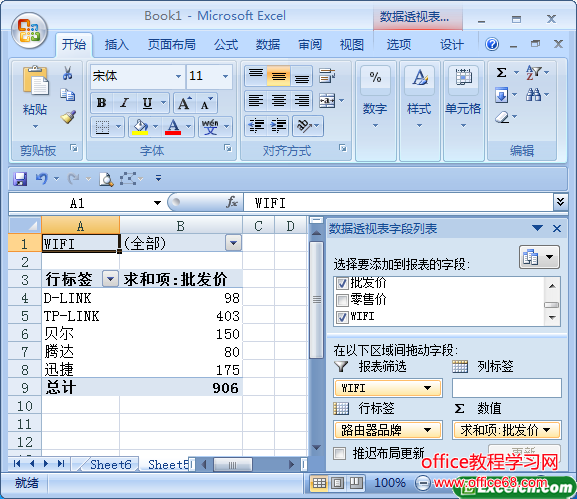Screen dimensions: 577x499
Task: Align text to top of cell
Action: (256, 76)
